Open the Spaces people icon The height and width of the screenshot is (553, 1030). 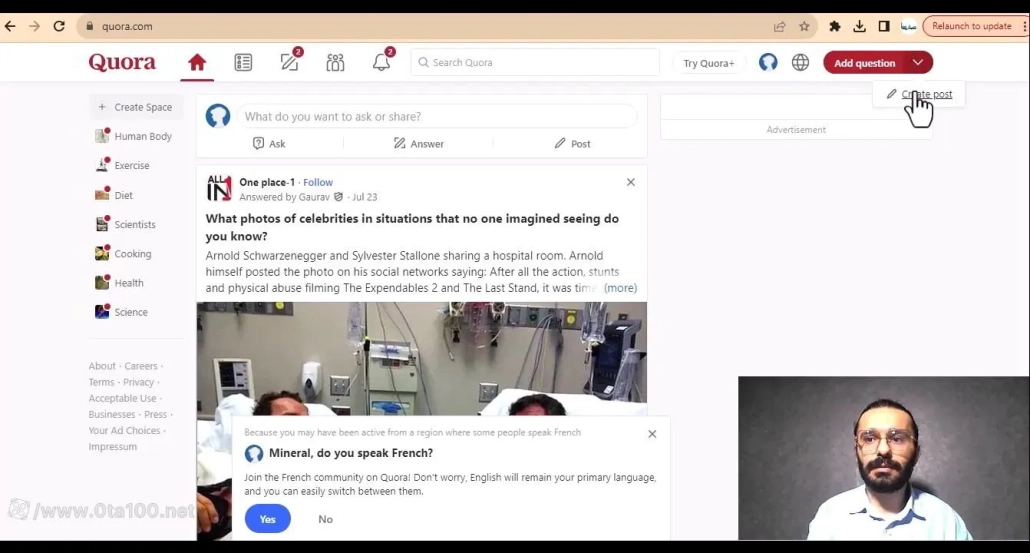tap(335, 63)
